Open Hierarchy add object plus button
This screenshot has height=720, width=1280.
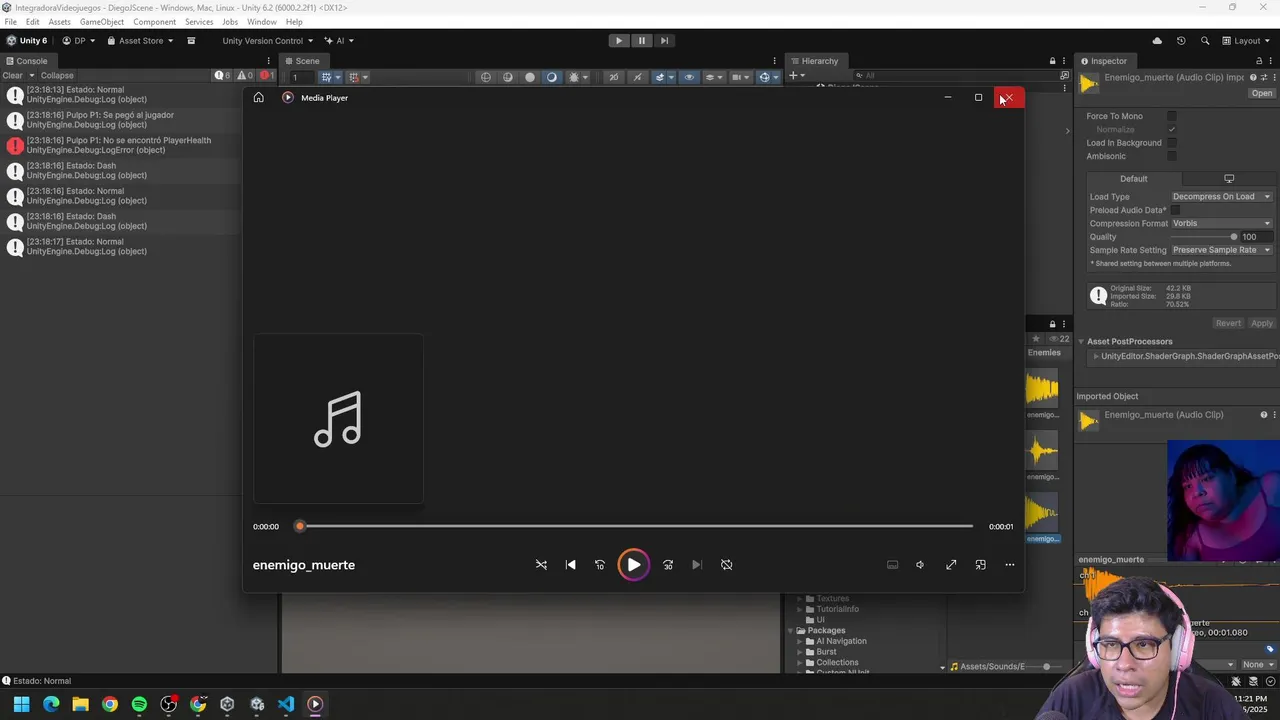(x=796, y=76)
